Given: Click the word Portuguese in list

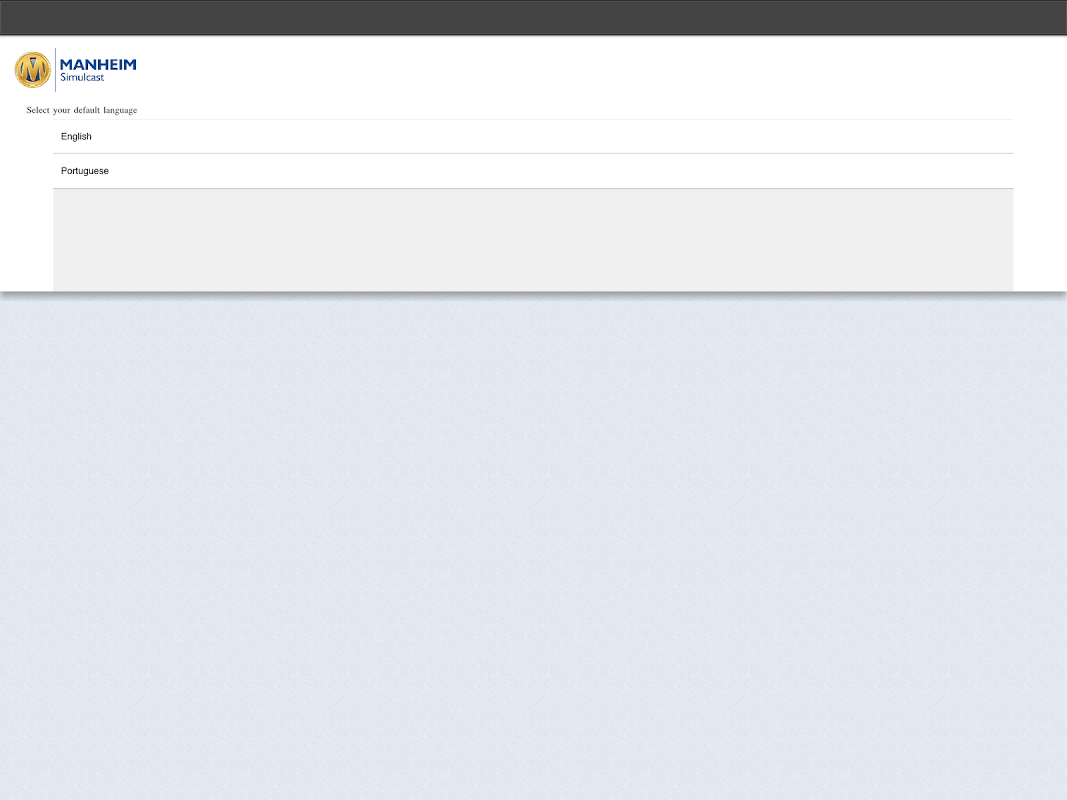Looking at the screenshot, I should point(84,171).
